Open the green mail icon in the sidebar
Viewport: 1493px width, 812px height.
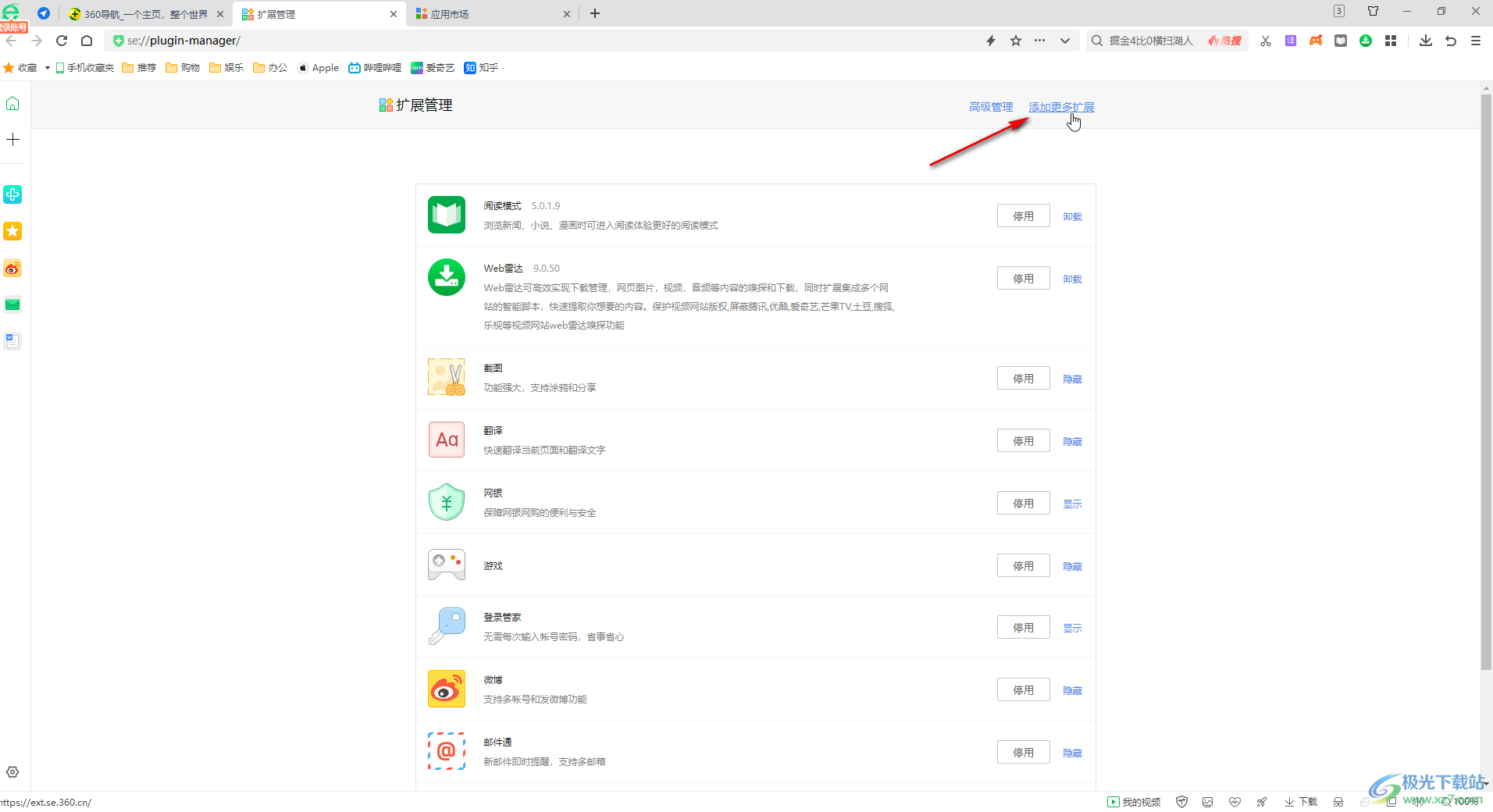click(12, 304)
